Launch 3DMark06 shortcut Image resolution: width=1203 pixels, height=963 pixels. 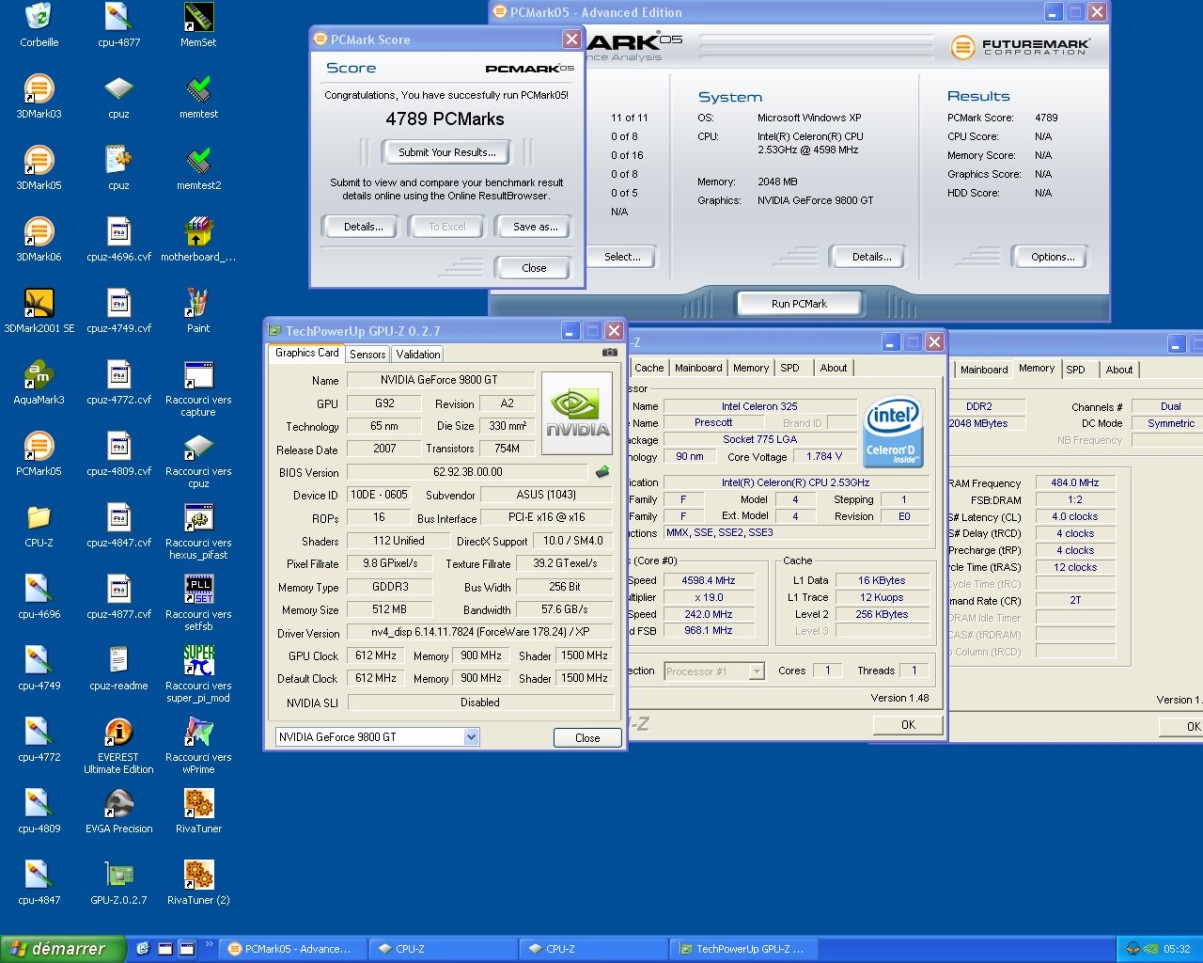pyautogui.click(x=38, y=232)
